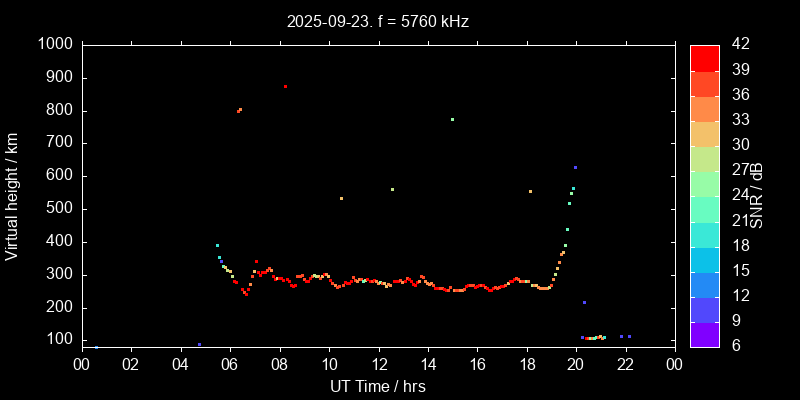The image size is (800, 400).
Task: Select the orange 33–36 dB colorbar band
Action: [x=704, y=108]
